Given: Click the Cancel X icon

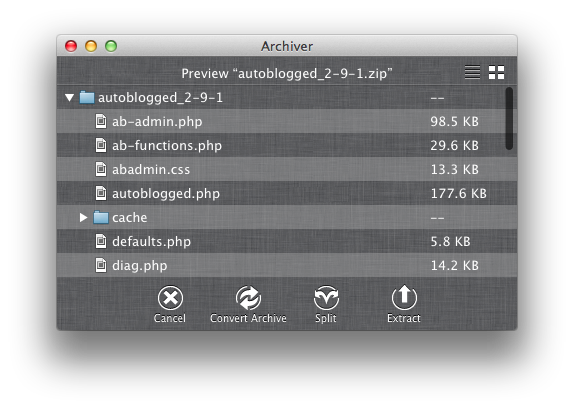Looking at the screenshot, I should tap(170, 298).
